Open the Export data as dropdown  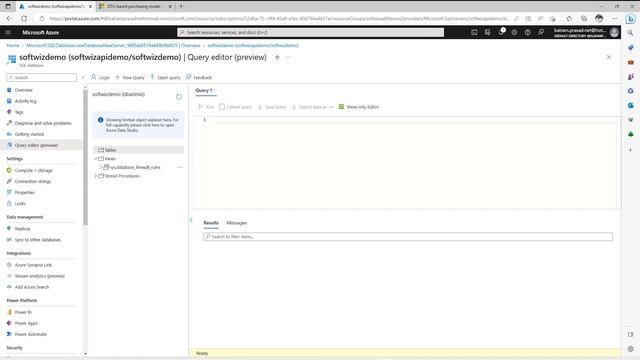[x=313, y=107]
